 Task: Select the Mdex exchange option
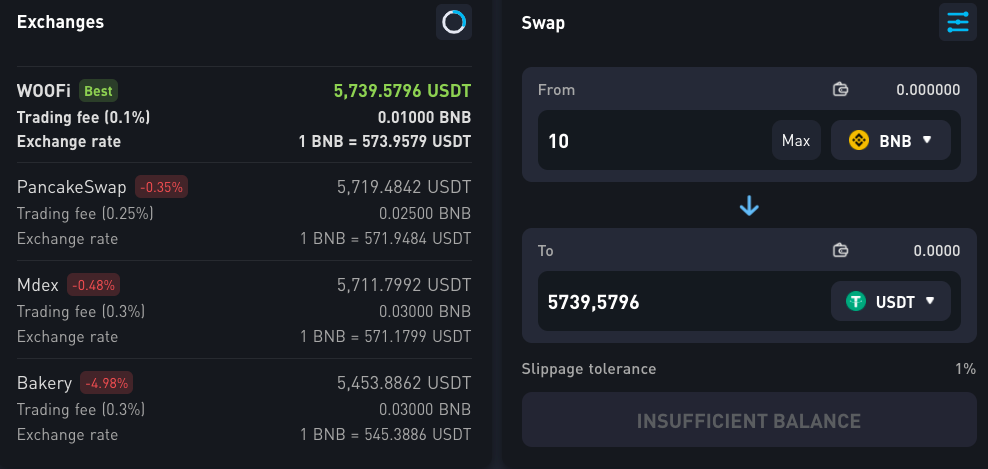pos(244,310)
